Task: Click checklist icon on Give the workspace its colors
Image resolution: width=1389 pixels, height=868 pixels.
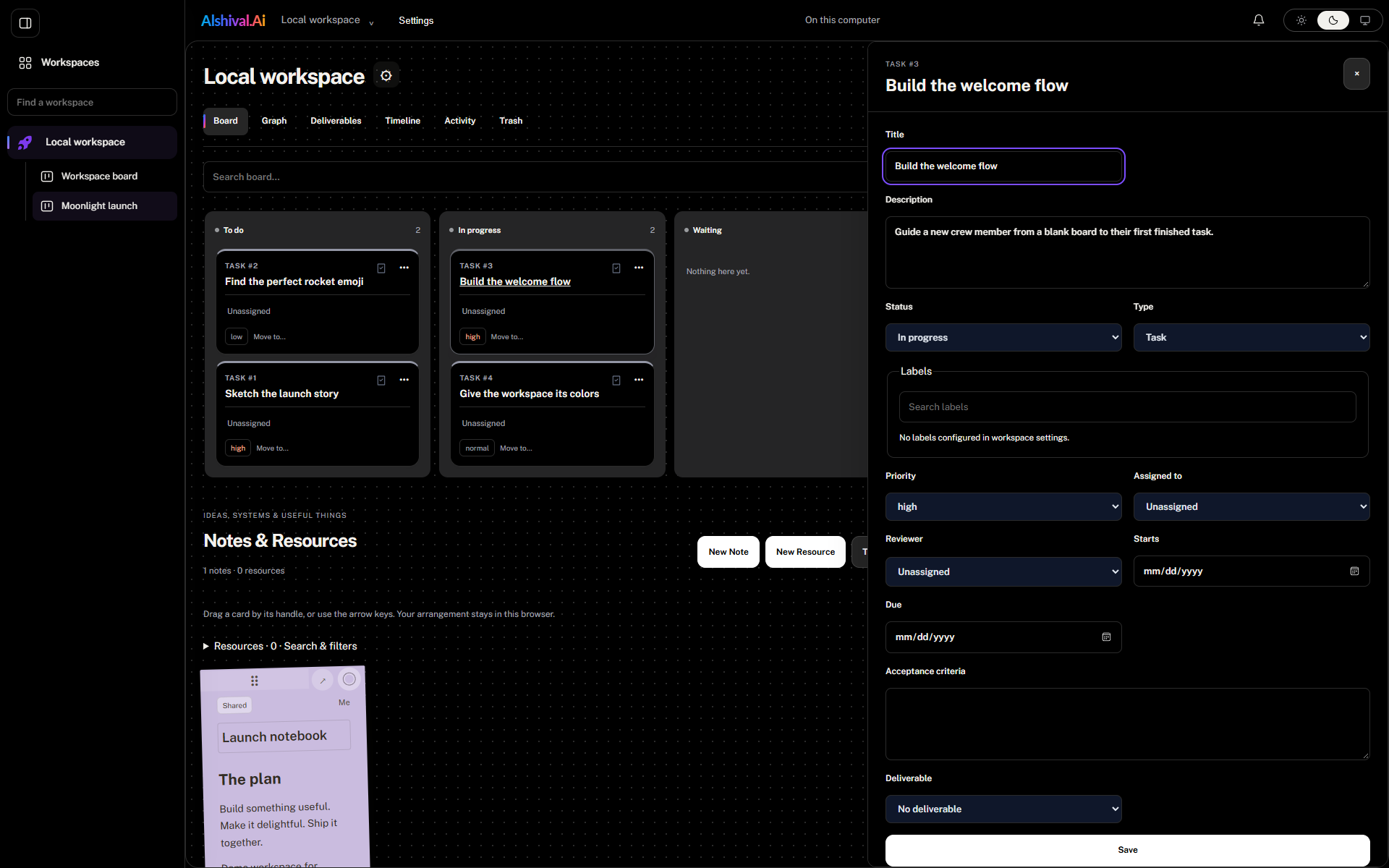Action: tap(616, 380)
